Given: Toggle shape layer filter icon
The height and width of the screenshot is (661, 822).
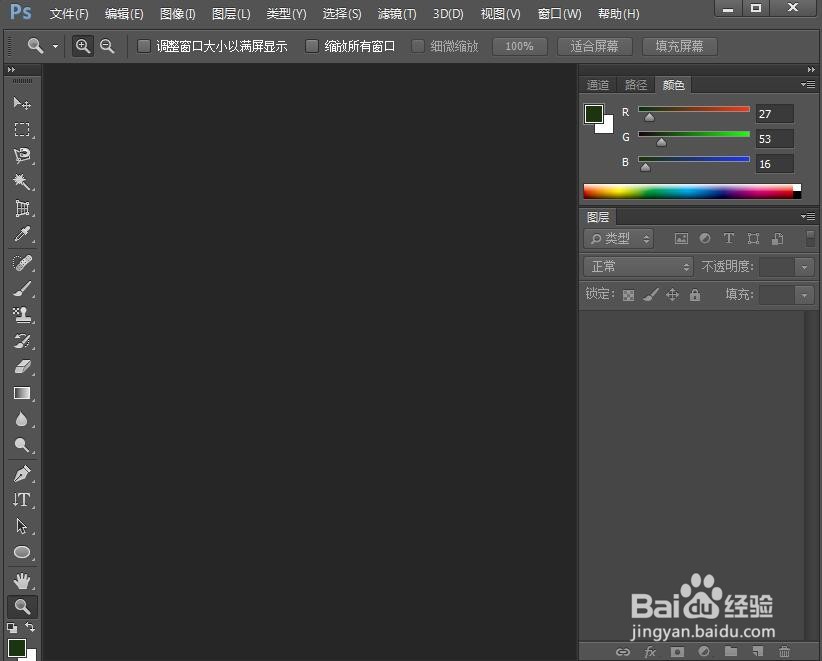Looking at the screenshot, I should (753, 239).
